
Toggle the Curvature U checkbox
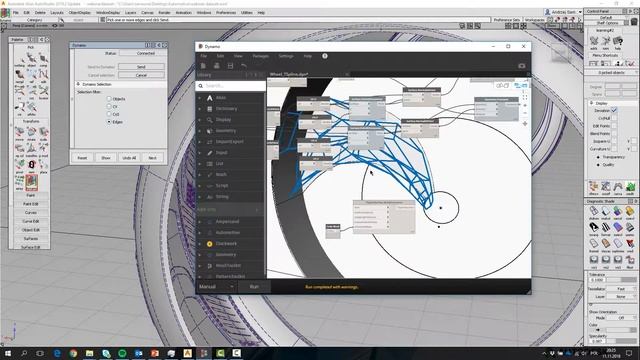(614, 149)
